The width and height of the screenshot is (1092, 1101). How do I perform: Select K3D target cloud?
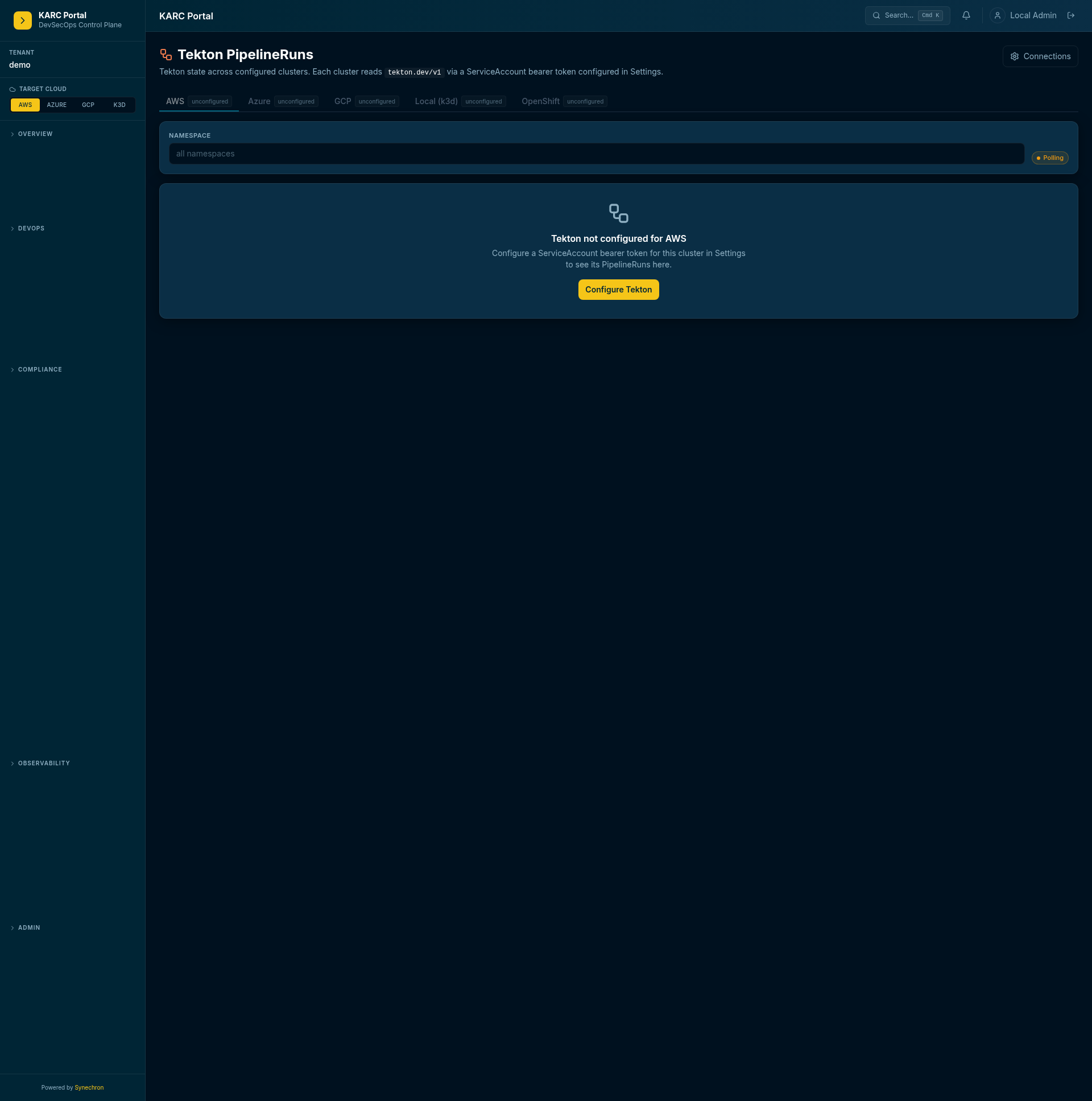119,105
